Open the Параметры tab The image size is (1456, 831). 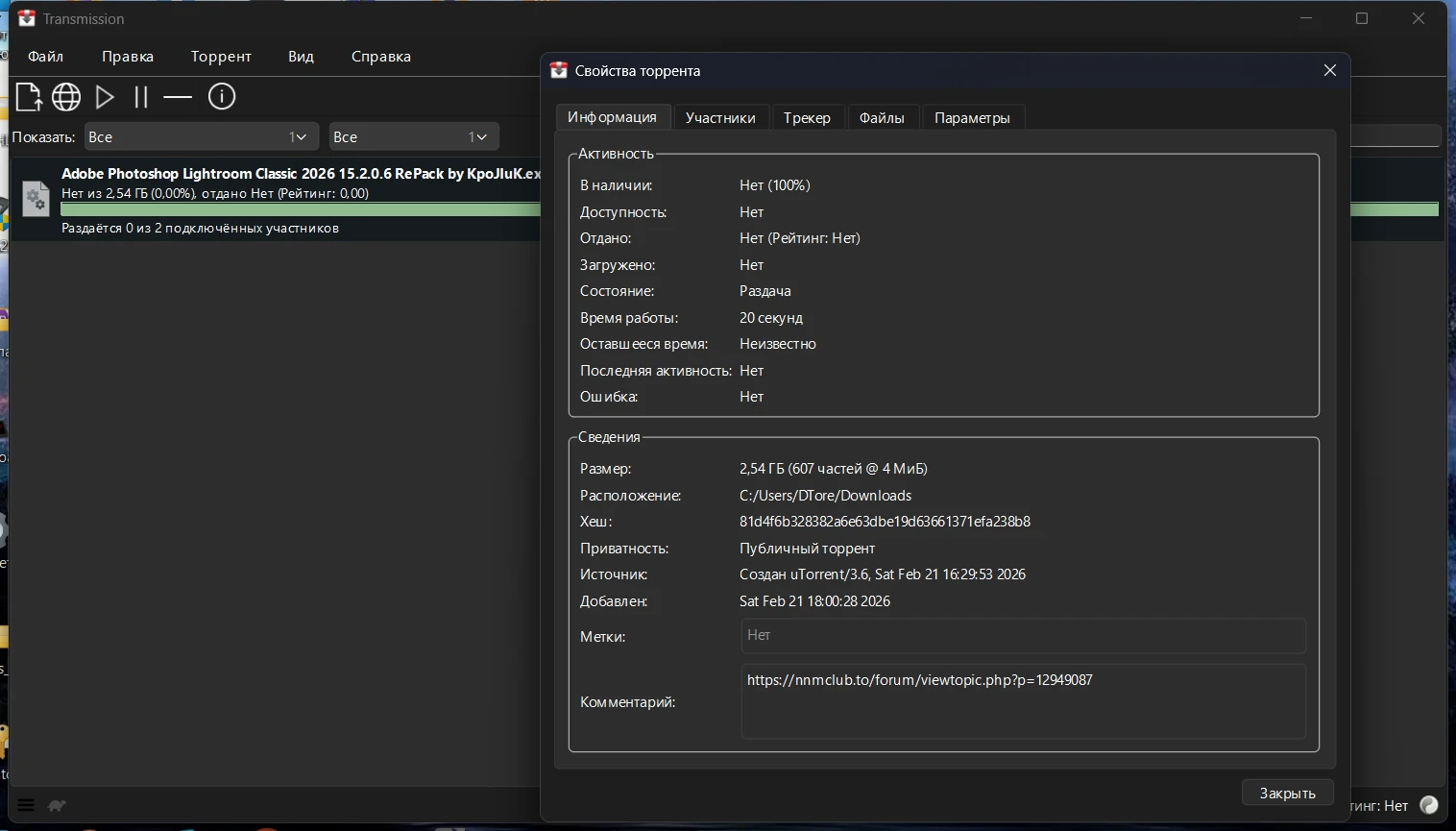(972, 117)
